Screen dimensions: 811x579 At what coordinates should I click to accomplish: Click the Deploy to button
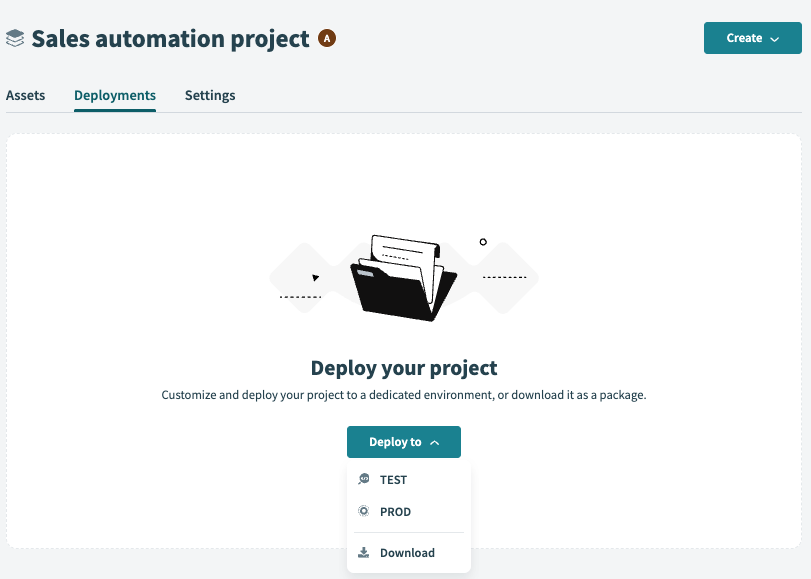tap(396, 442)
